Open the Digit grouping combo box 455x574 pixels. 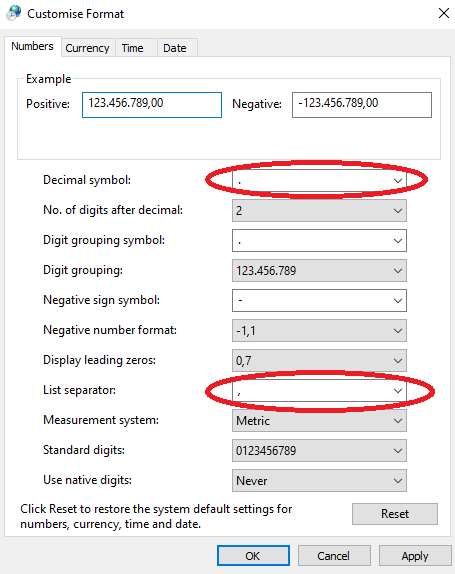pyautogui.click(x=319, y=271)
